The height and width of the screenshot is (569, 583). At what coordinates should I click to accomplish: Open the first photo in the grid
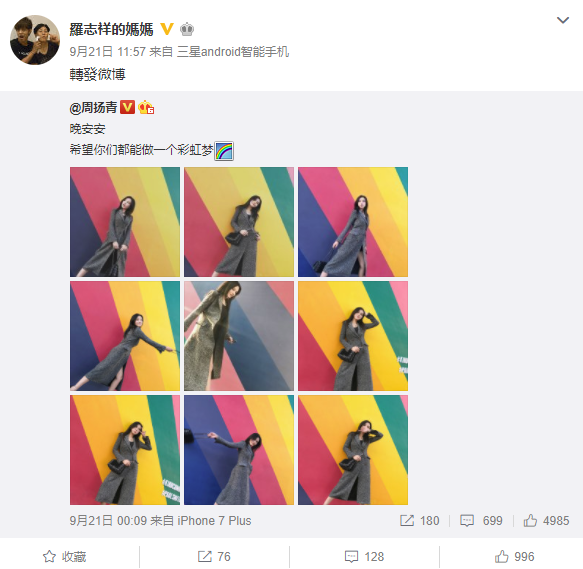125,222
